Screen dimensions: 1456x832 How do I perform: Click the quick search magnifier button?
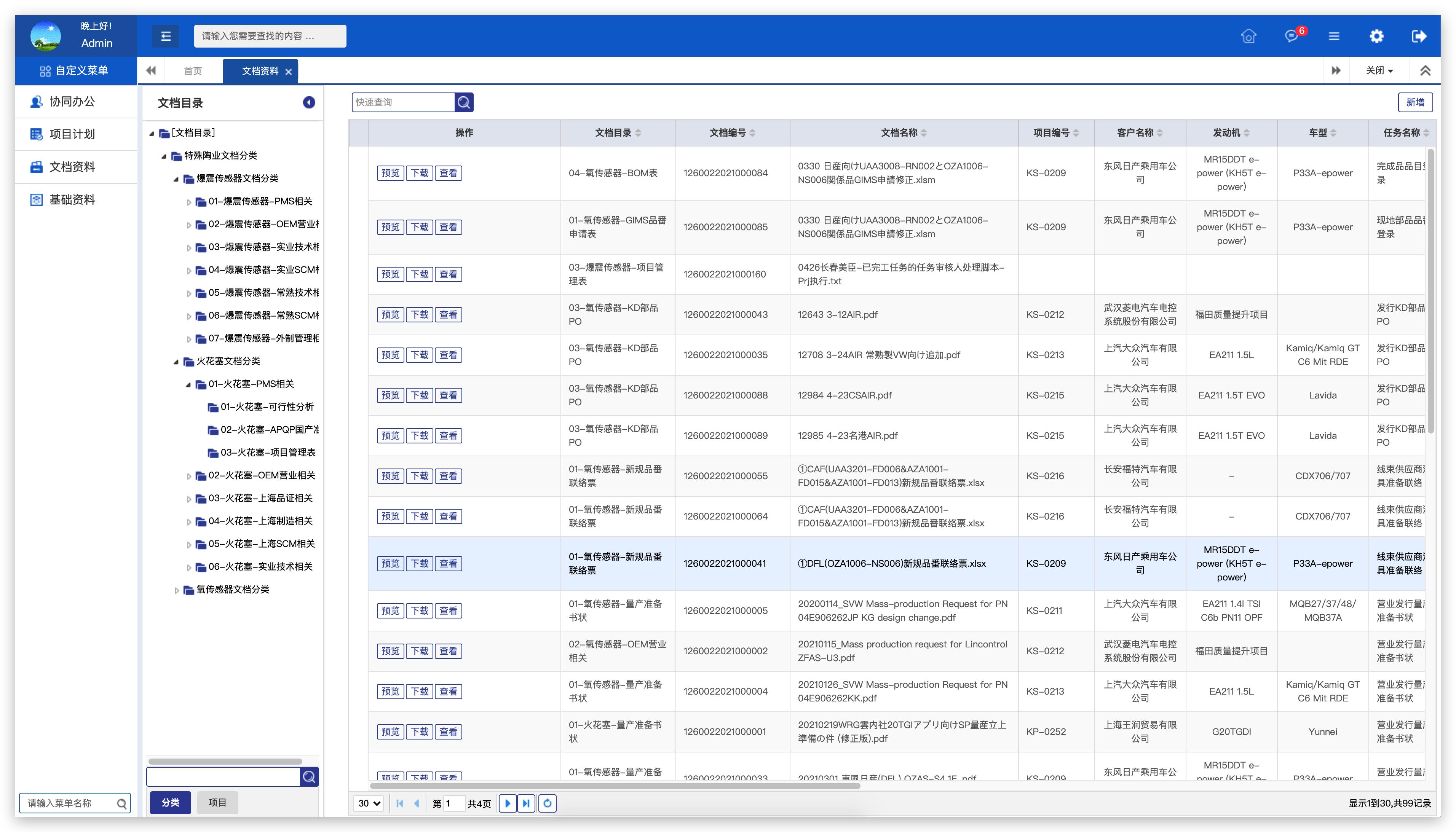click(x=464, y=102)
